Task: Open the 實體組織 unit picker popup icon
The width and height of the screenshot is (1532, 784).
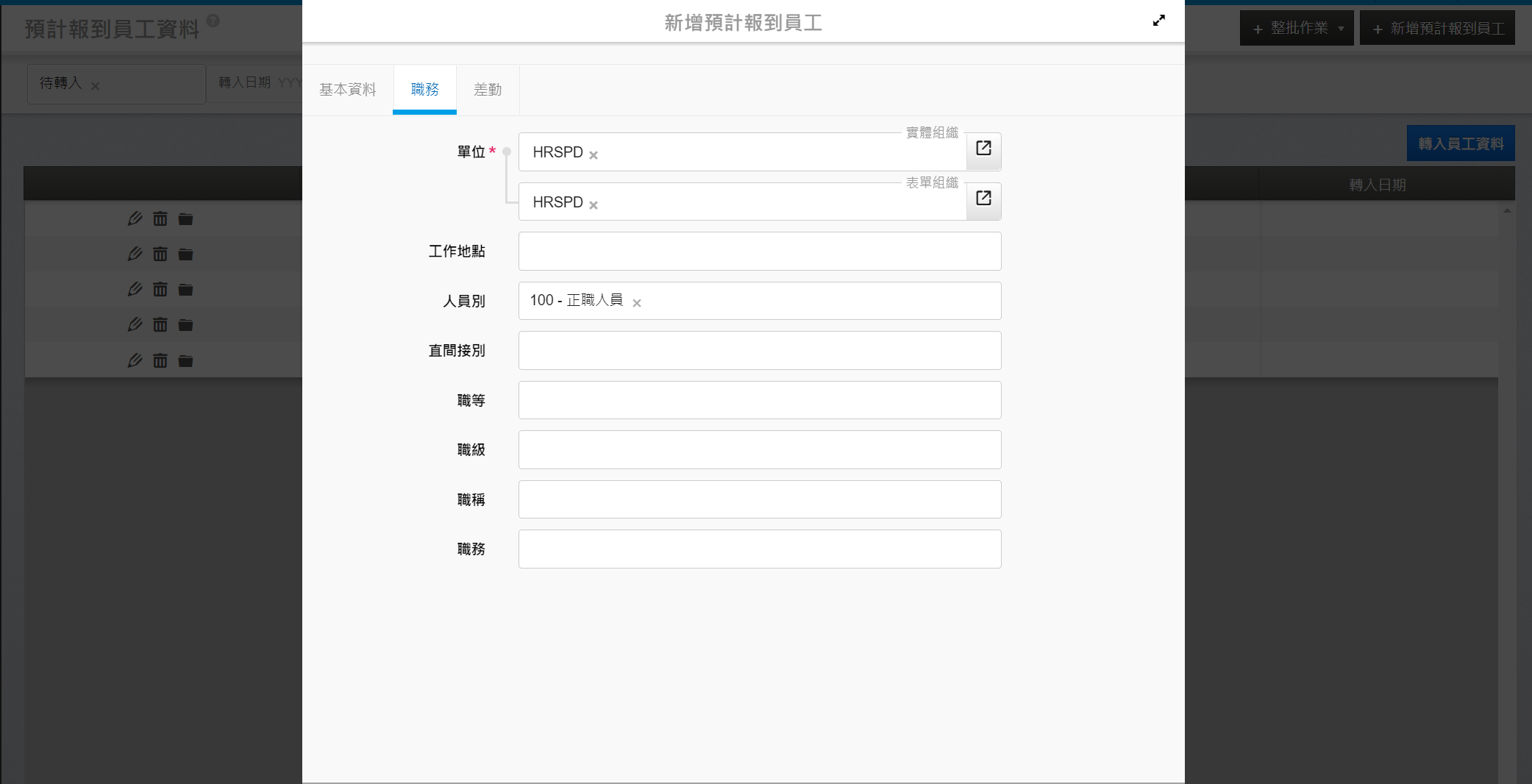Action: click(983, 149)
